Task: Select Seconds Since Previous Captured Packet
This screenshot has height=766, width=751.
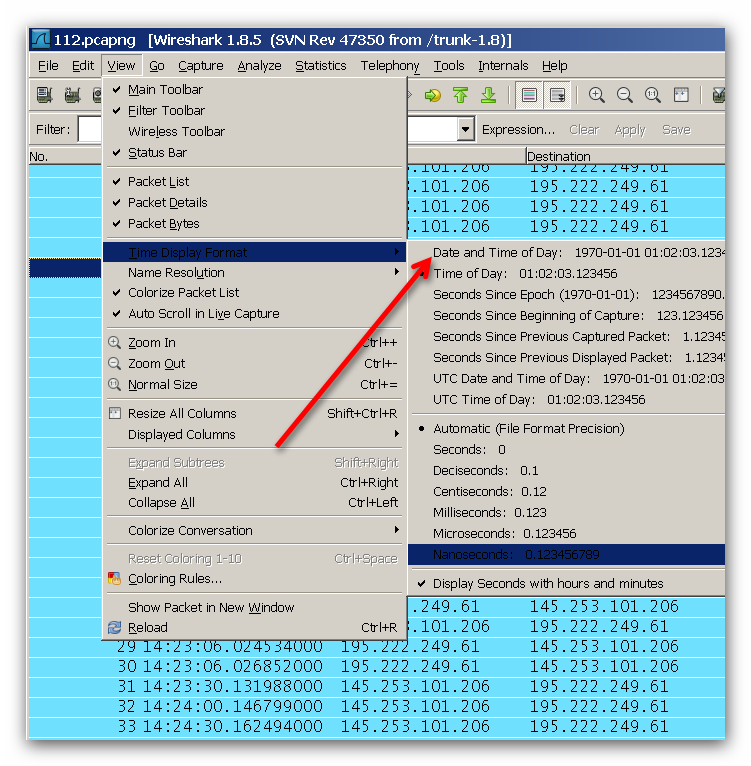Action: pyautogui.click(x=567, y=337)
